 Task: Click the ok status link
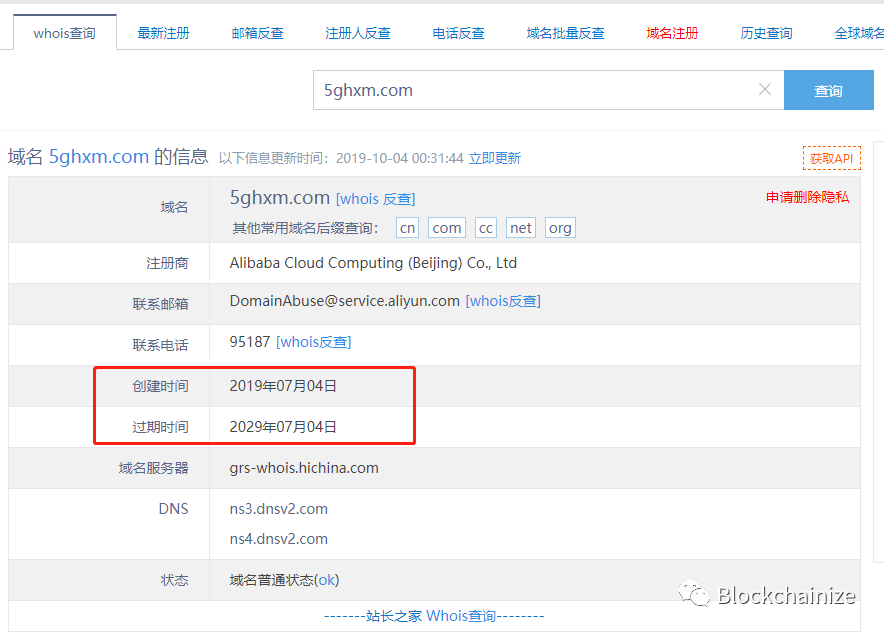coord(327,580)
